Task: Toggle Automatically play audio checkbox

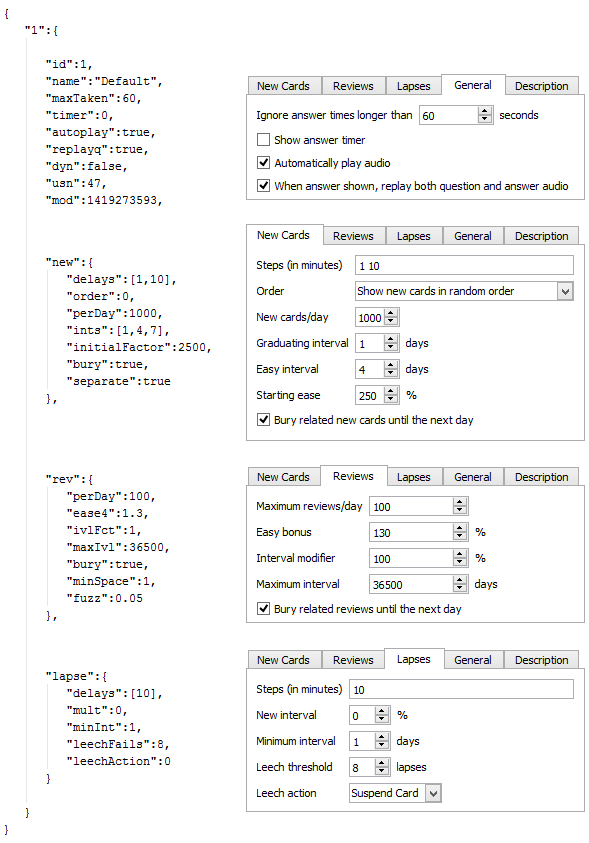Action: coord(263,162)
